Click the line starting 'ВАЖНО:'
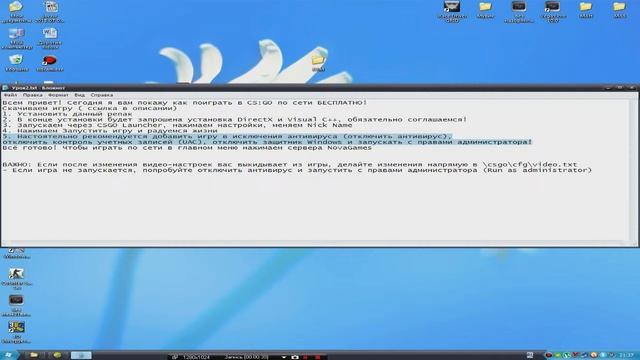The image size is (640, 360). click(290, 164)
